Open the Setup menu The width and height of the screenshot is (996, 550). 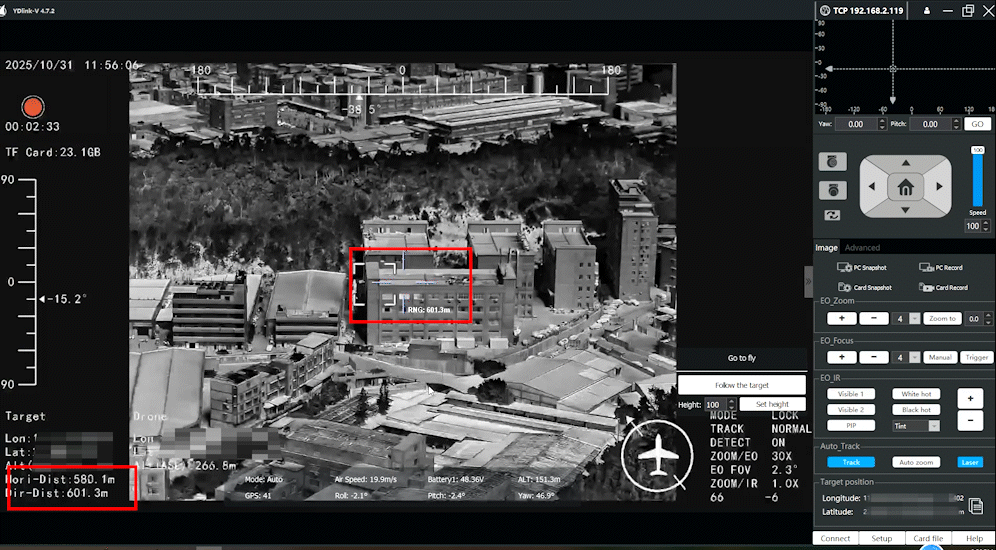tap(881, 538)
